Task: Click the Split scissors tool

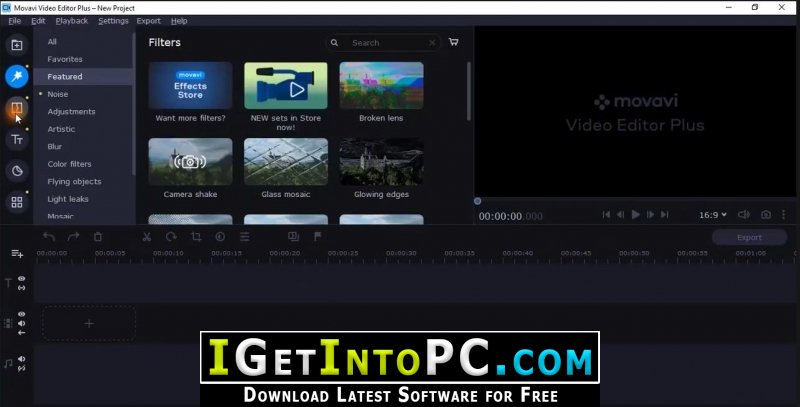Action: pyautogui.click(x=147, y=237)
